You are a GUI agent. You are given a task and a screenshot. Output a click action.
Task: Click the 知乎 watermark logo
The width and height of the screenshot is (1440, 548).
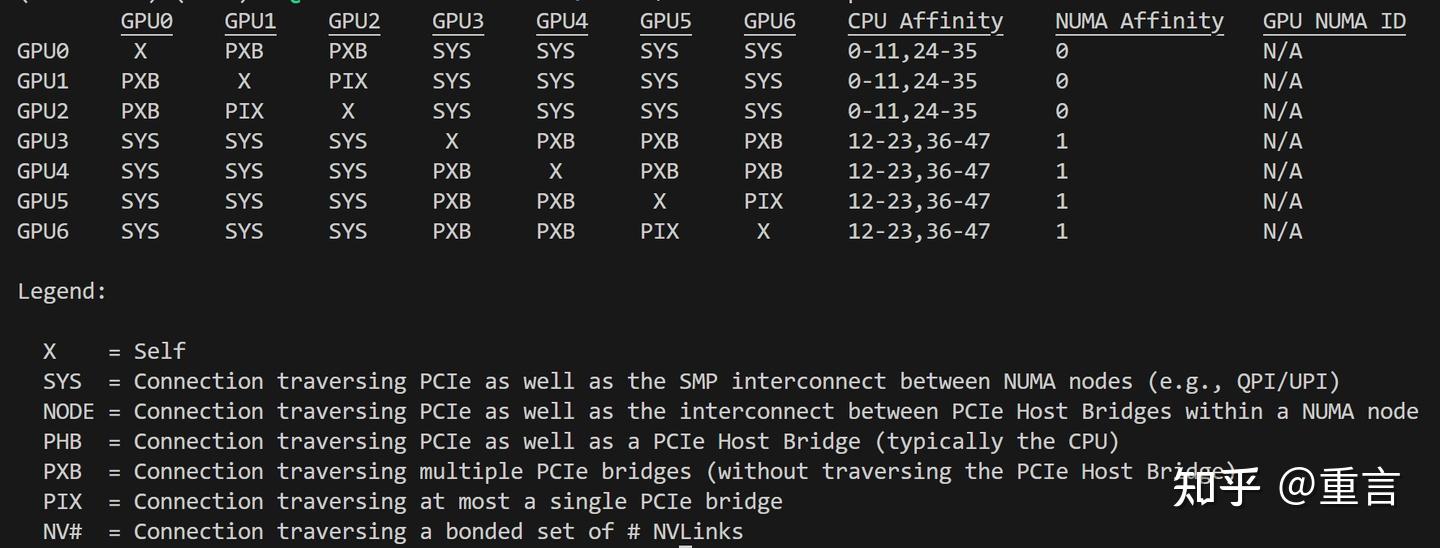1215,487
